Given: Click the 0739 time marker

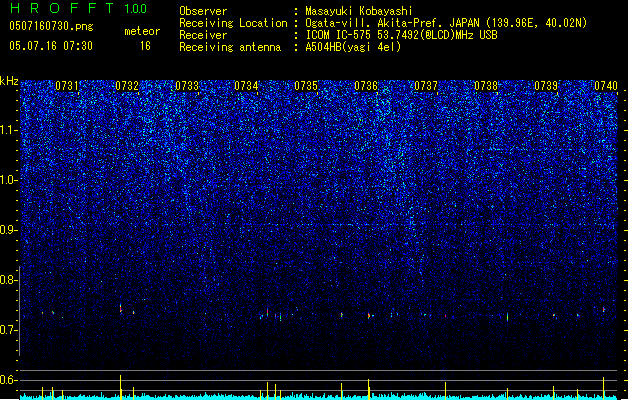Looking at the screenshot, I should coord(546,86).
